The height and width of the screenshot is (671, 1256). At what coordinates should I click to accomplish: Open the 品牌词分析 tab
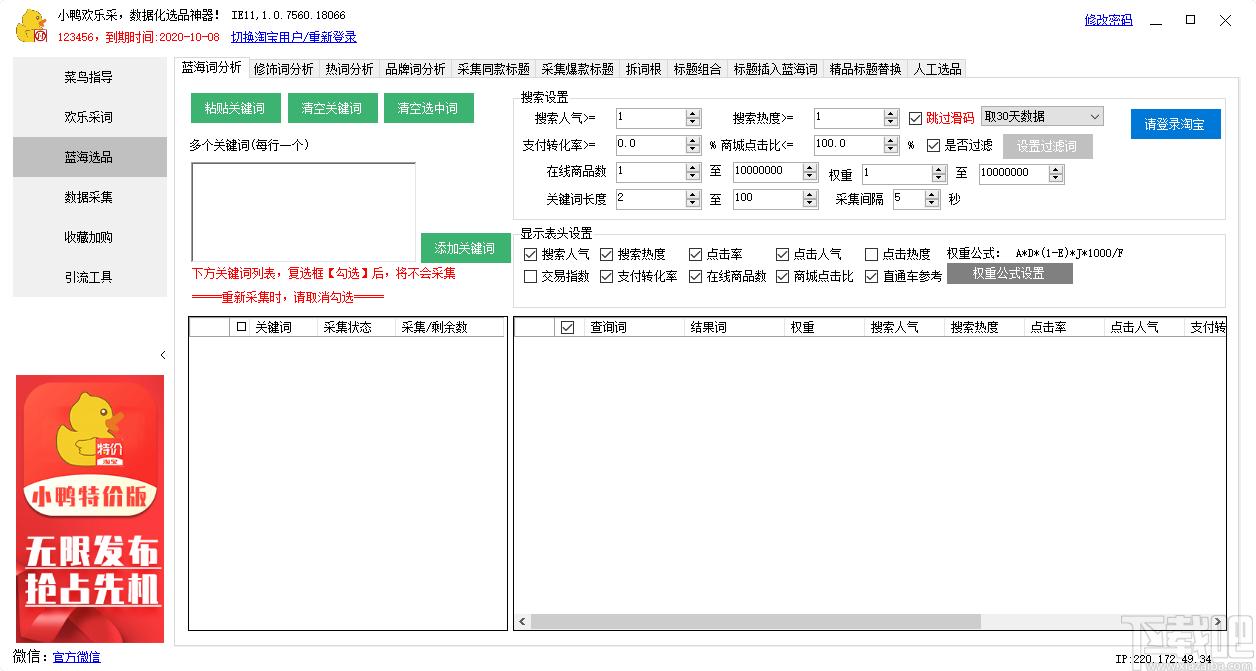pyautogui.click(x=415, y=69)
